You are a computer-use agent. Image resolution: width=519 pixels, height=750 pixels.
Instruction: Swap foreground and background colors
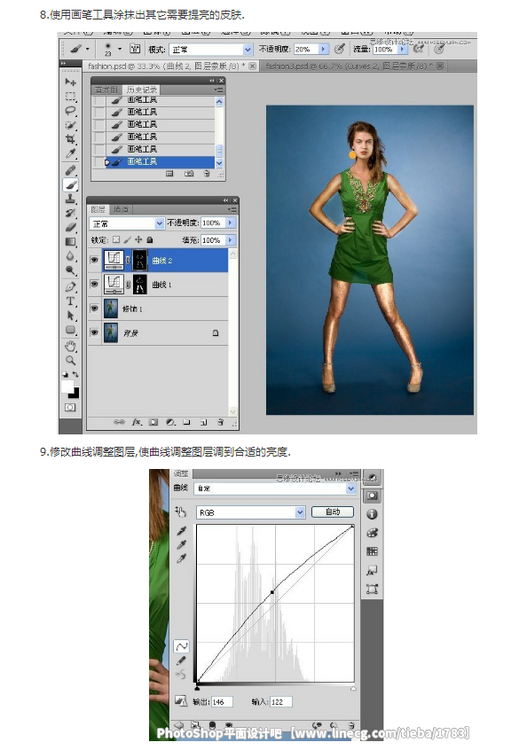(75, 375)
